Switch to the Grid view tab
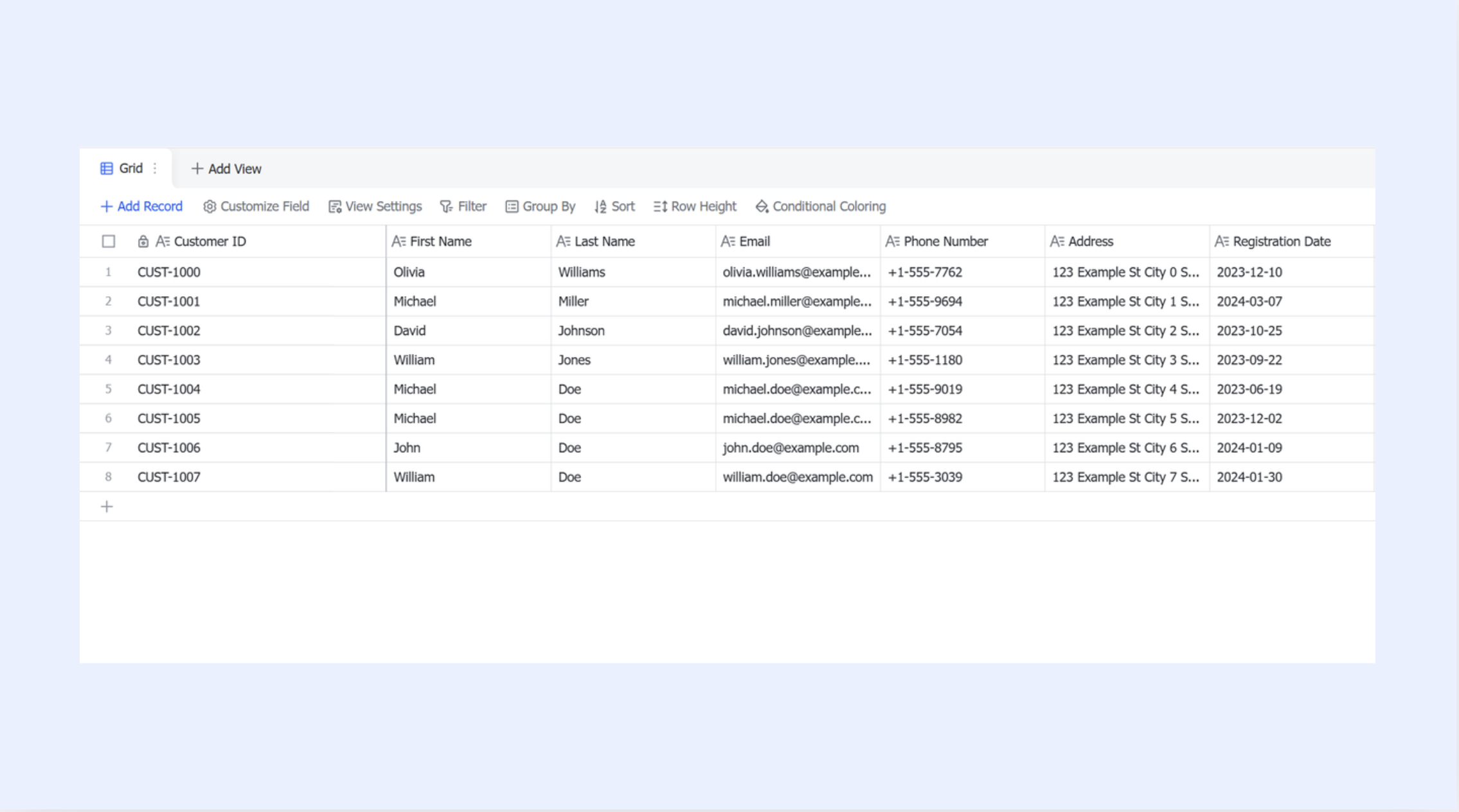Viewport: 1459px width, 812px height. 126,168
